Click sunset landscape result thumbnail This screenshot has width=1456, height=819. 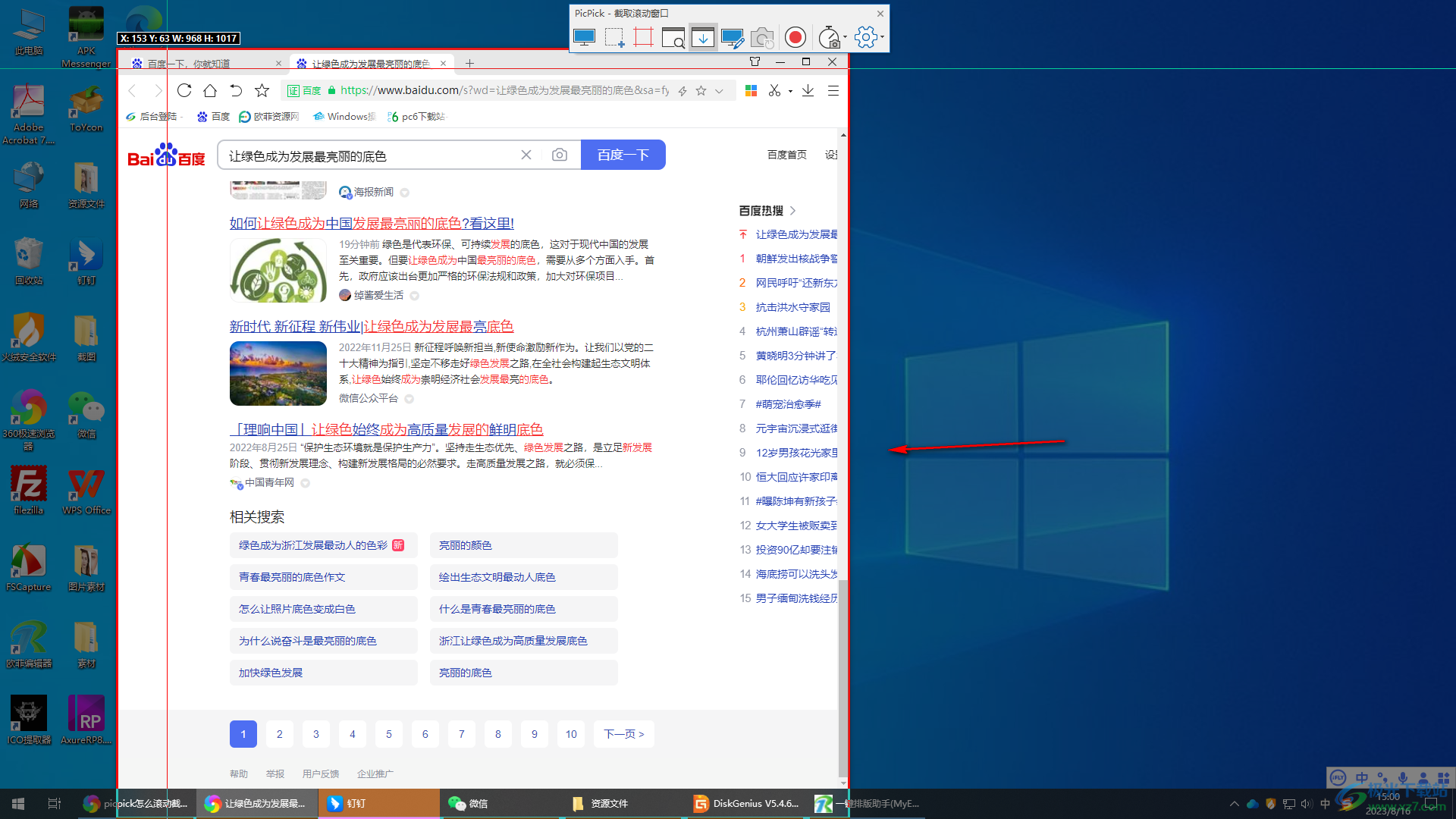278,373
